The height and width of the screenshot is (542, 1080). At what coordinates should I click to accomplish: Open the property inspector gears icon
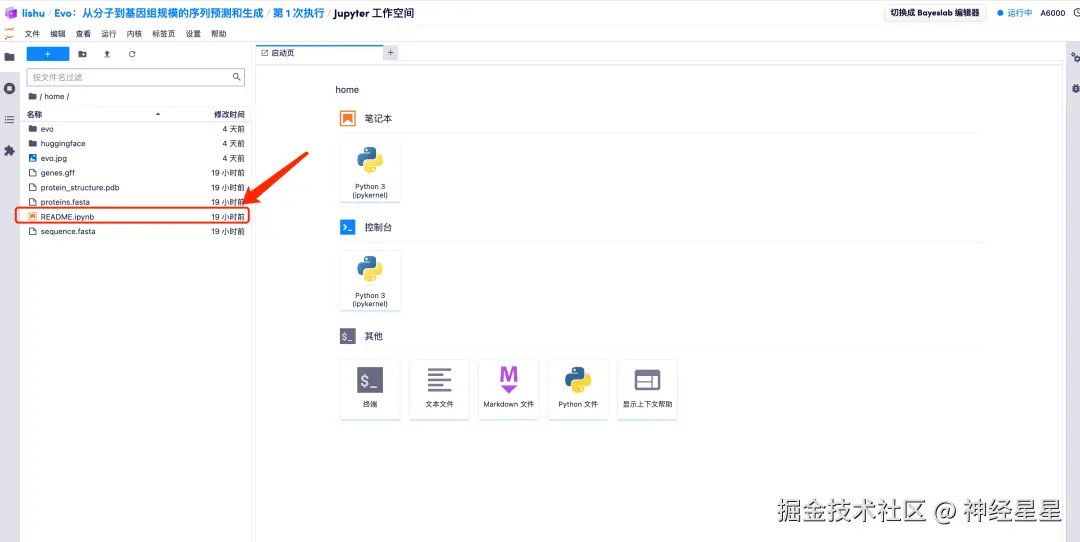coord(1074,57)
